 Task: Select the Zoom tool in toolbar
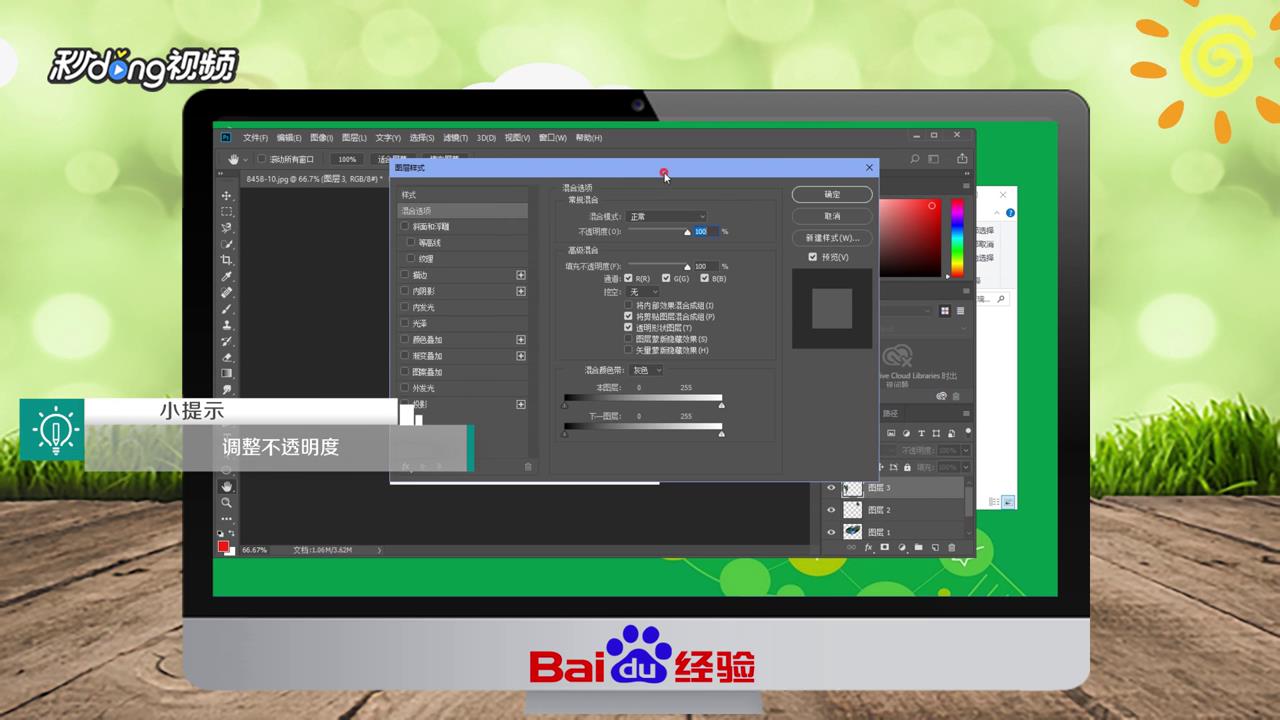[x=227, y=502]
